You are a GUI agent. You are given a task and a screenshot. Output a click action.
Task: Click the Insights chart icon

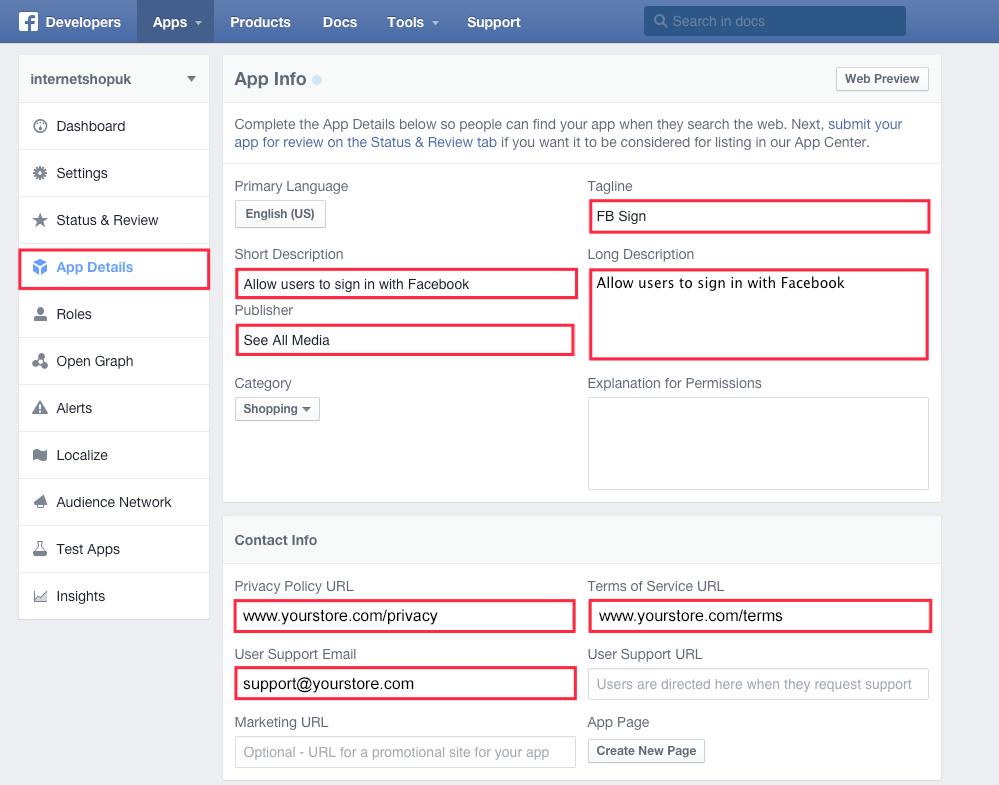tap(40, 596)
